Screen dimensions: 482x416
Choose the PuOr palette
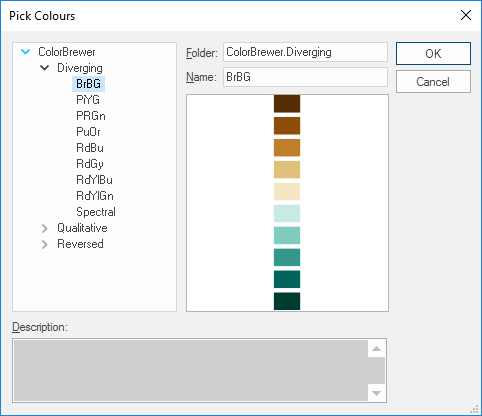[x=88, y=132]
